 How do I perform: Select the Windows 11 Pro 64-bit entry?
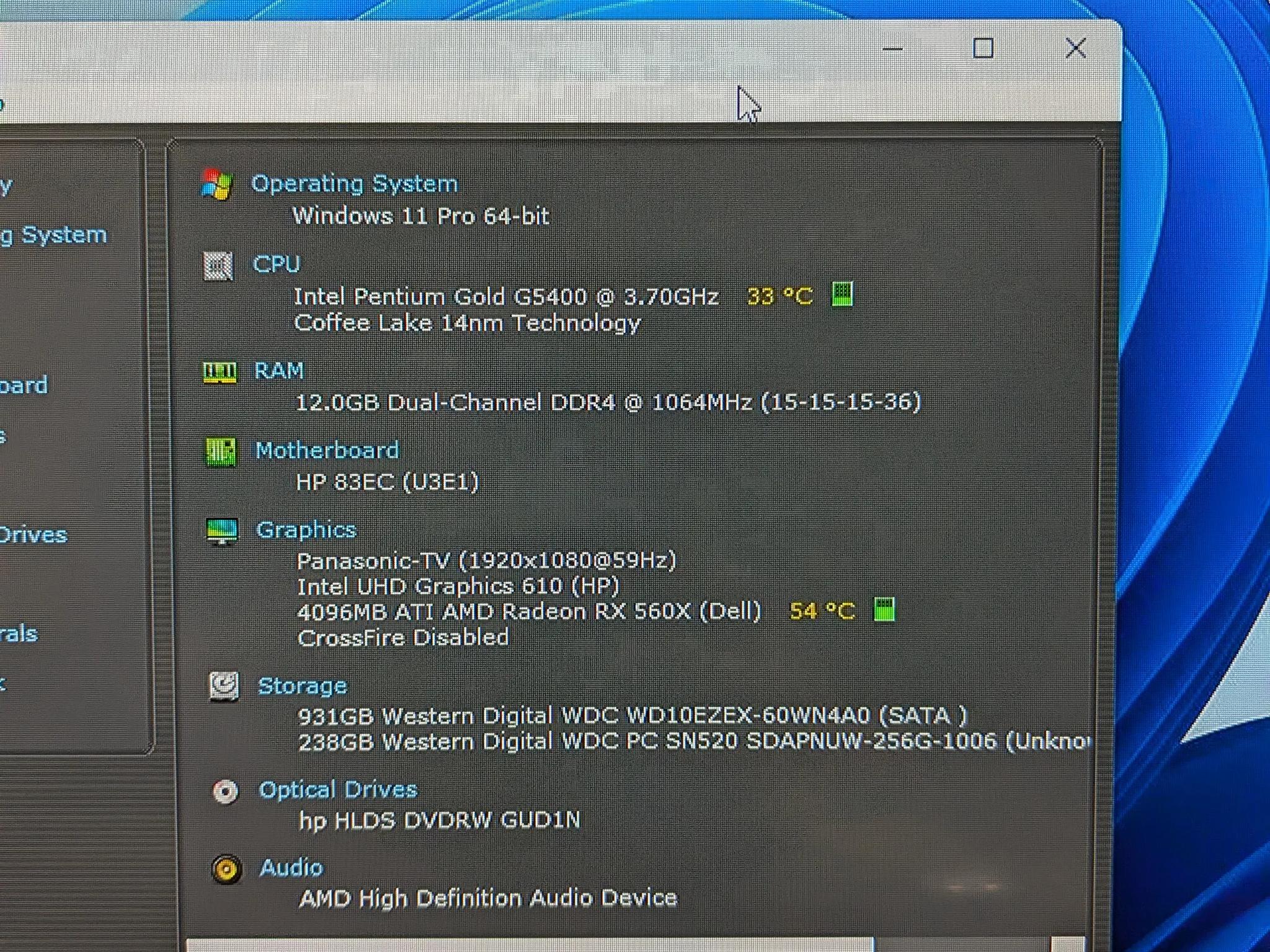422,216
